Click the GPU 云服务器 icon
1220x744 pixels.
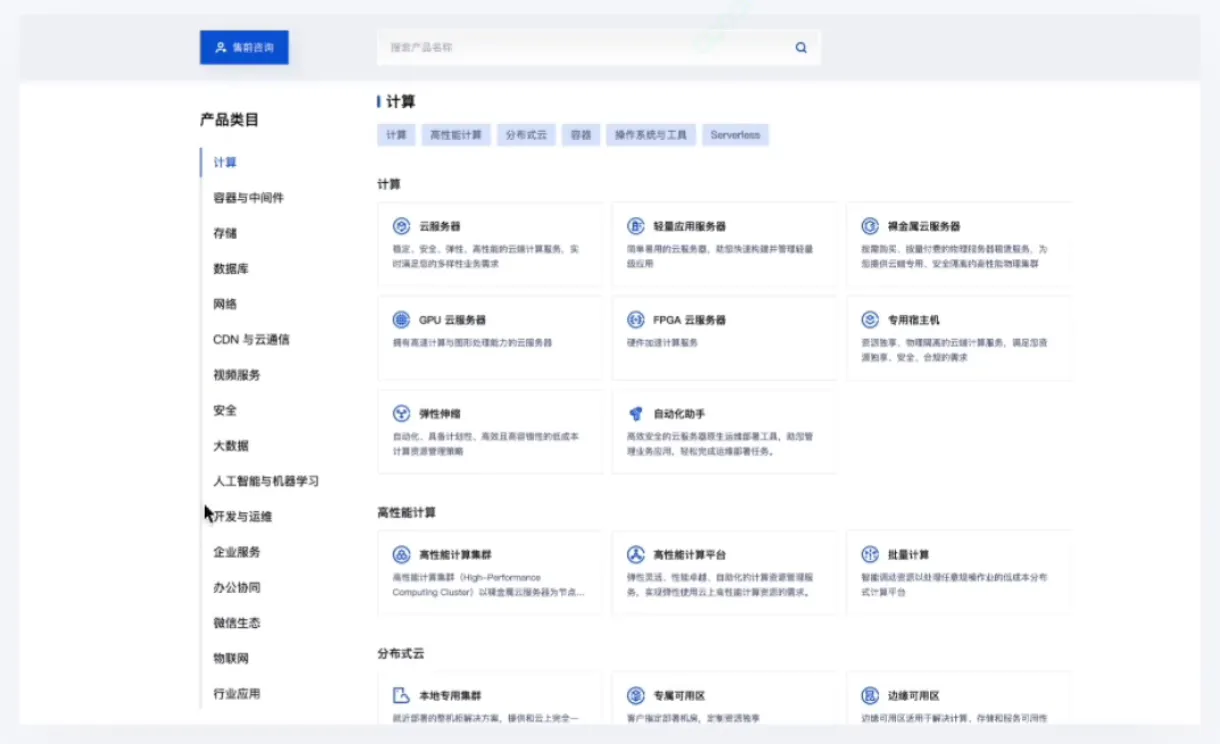pos(401,320)
